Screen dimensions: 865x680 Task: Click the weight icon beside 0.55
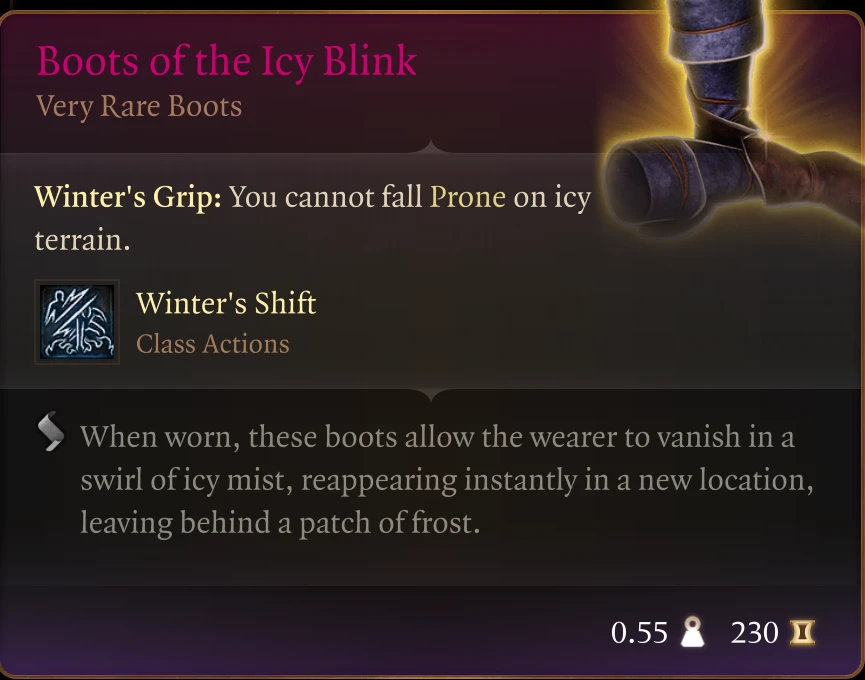pyautogui.click(x=692, y=632)
